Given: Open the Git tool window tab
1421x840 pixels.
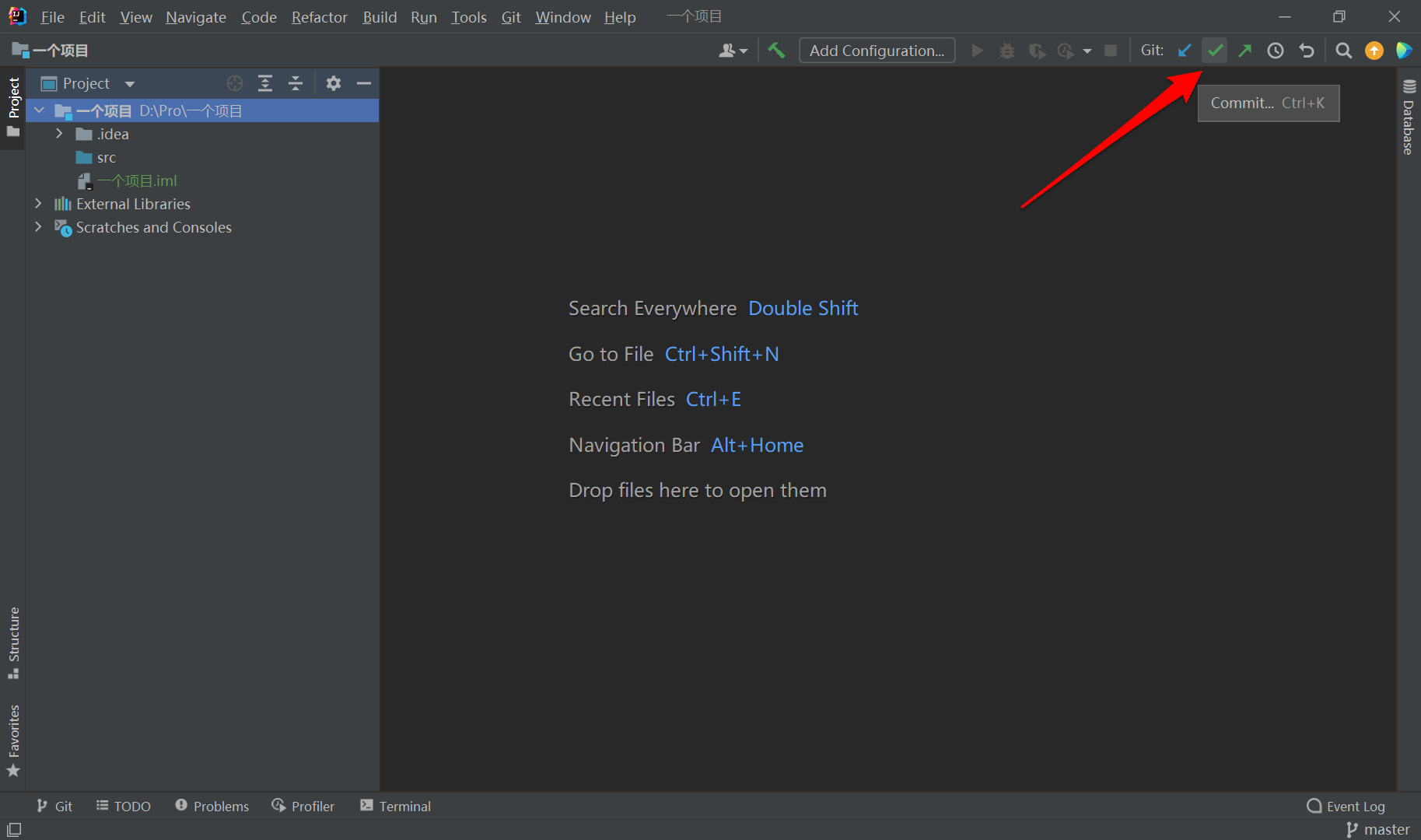Looking at the screenshot, I should (x=54, y=807).
